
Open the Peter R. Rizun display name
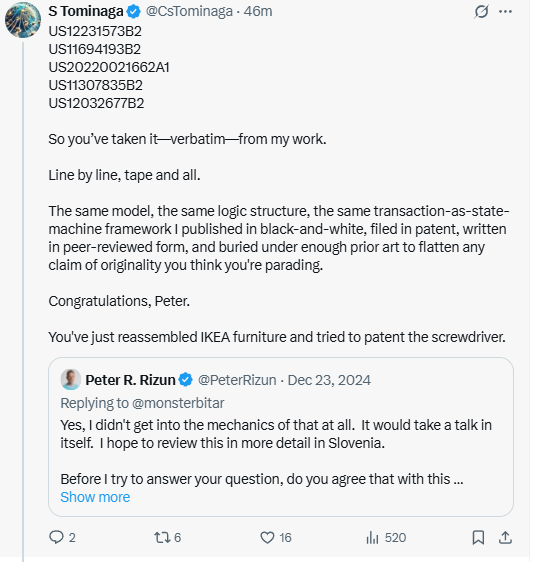point(130,380)
